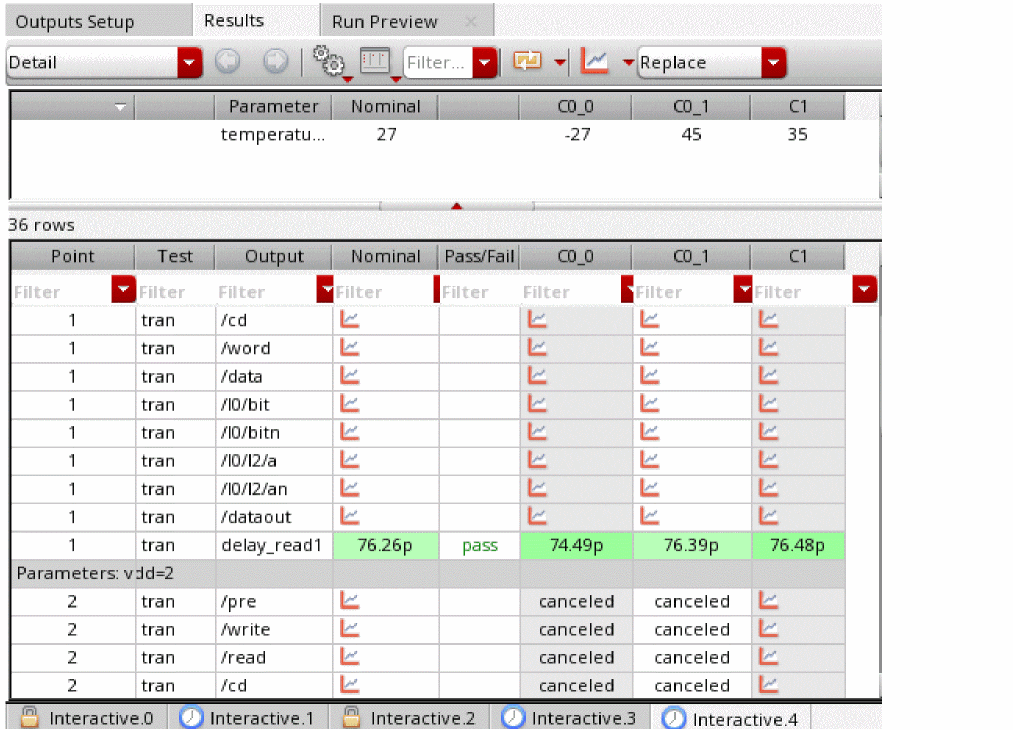Switch to the Run Preview tab
The width and height of the screenshot is (1013, 730).
pos(384,21)
